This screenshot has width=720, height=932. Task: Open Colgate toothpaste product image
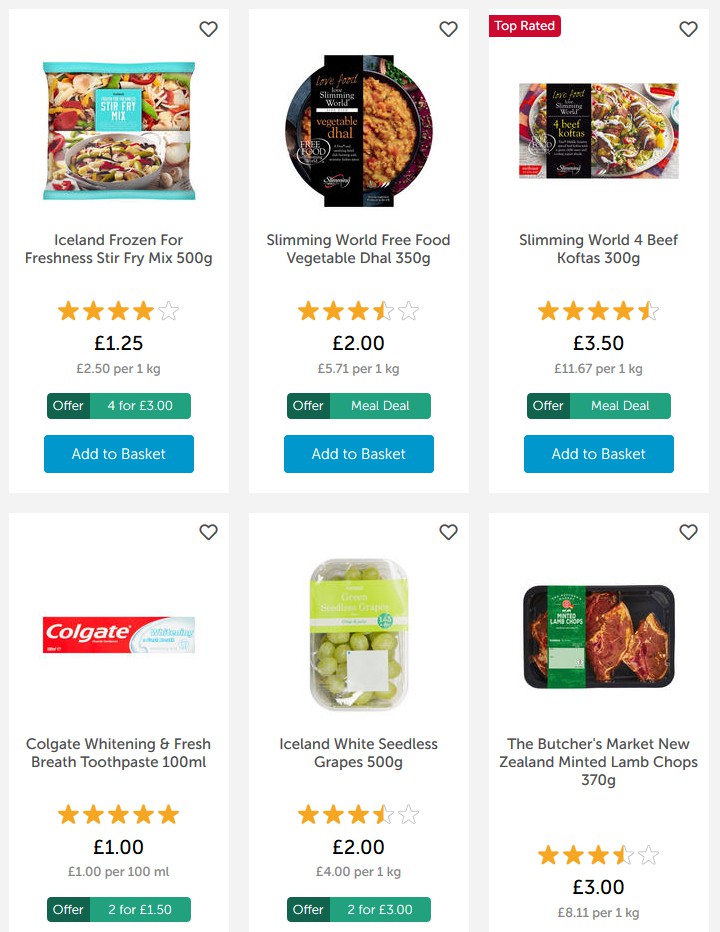(x=119, y=635)
